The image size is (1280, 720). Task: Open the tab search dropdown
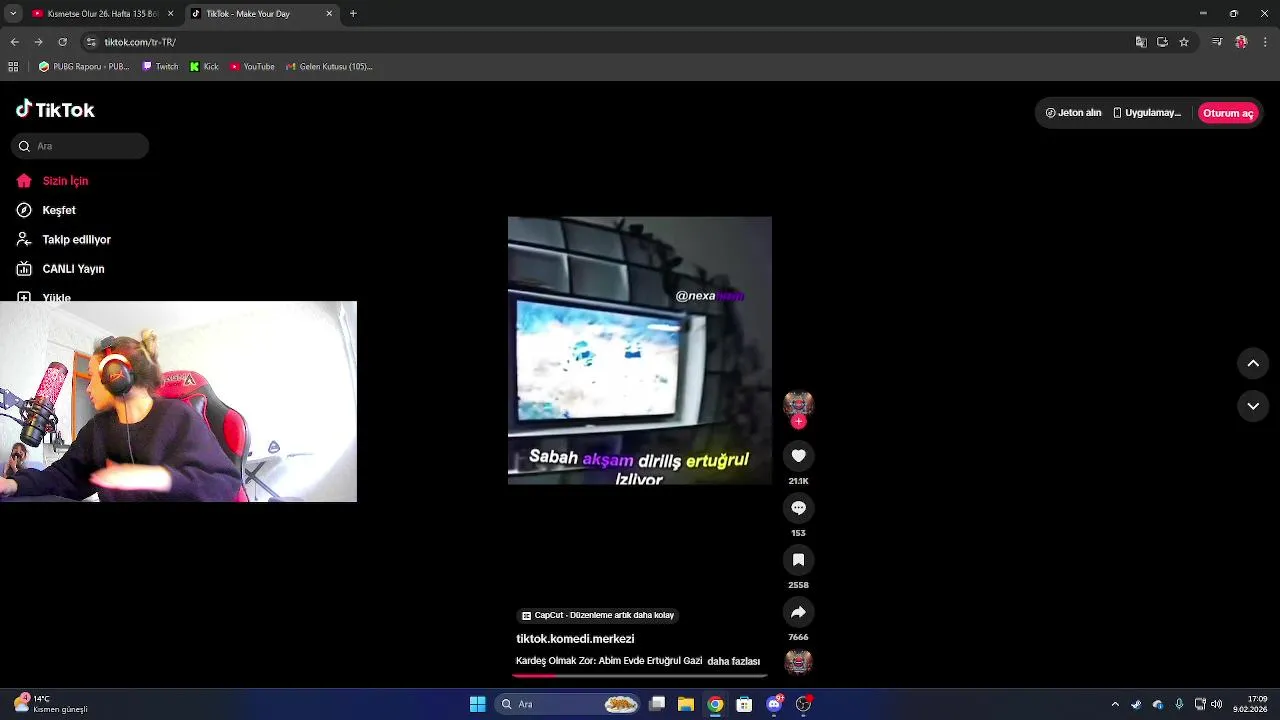pyautogui.click(x=13, y=14)
